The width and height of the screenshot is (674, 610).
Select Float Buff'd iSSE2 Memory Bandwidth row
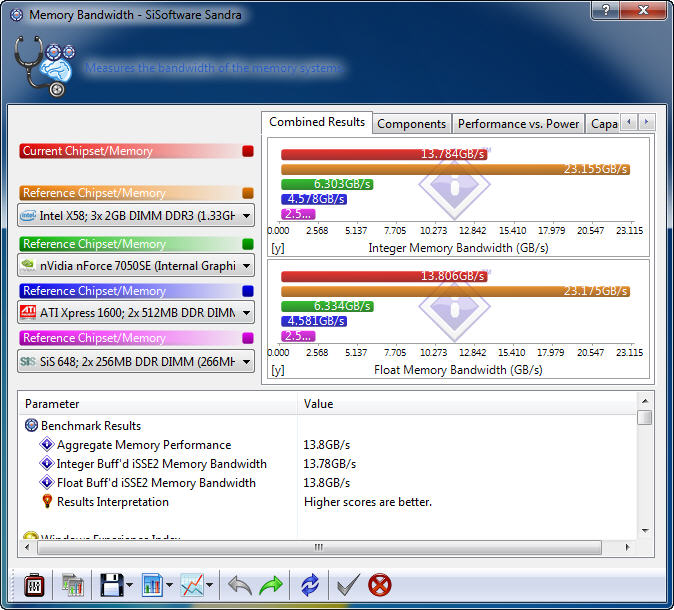[x=147, y=483]
